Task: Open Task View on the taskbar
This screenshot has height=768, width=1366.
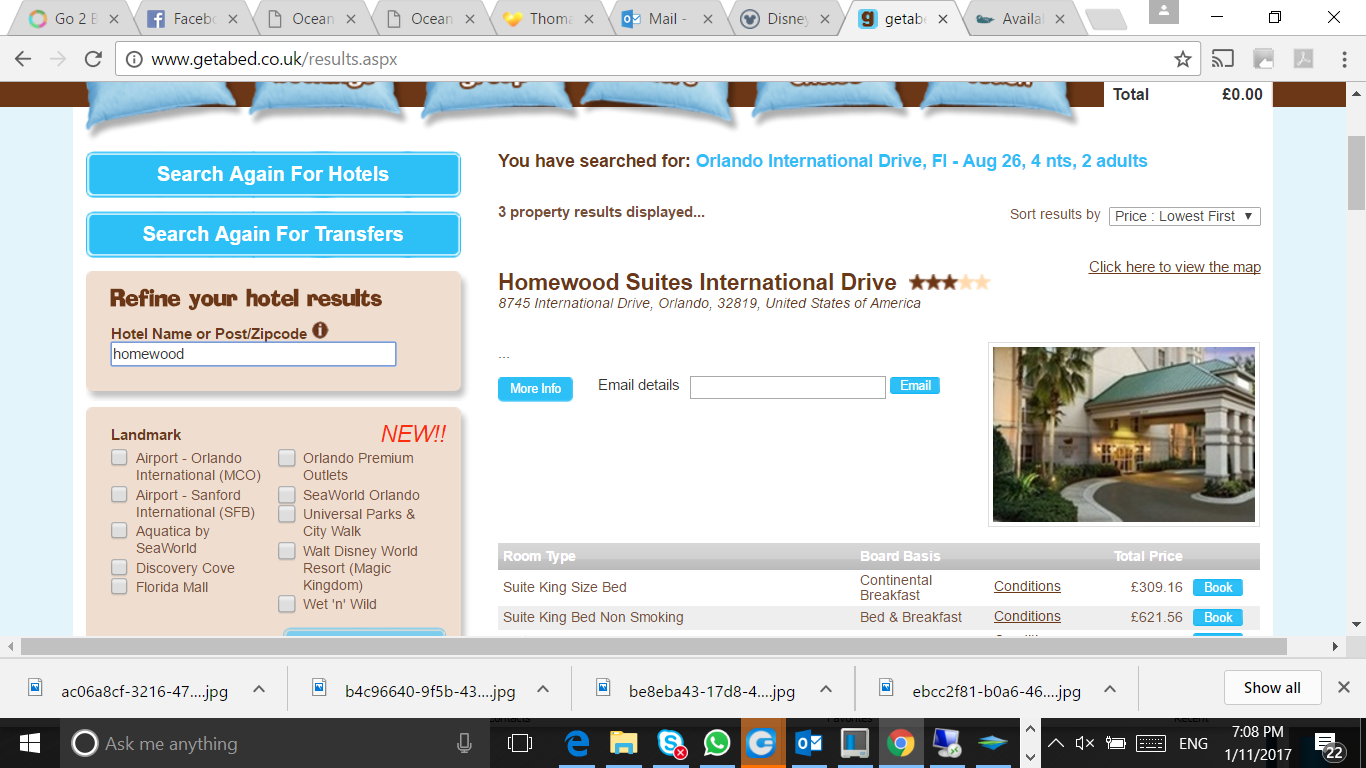Action: click(x=520, y=743)
